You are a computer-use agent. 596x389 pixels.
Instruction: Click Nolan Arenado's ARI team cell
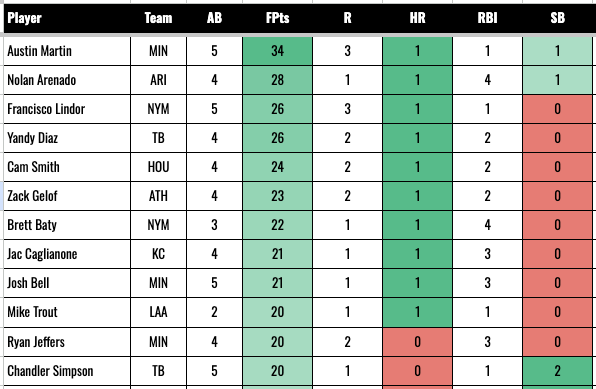coord(158,80)
